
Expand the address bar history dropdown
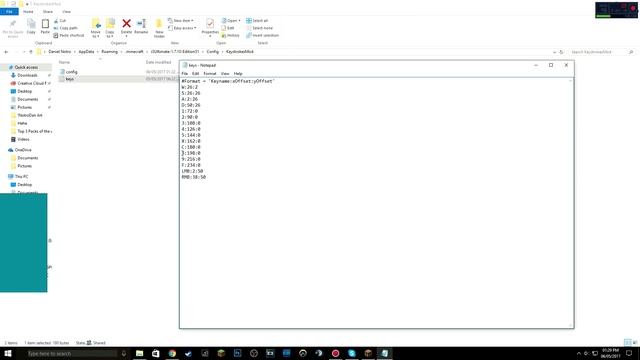pyautogui.click(x=554, y=52)
